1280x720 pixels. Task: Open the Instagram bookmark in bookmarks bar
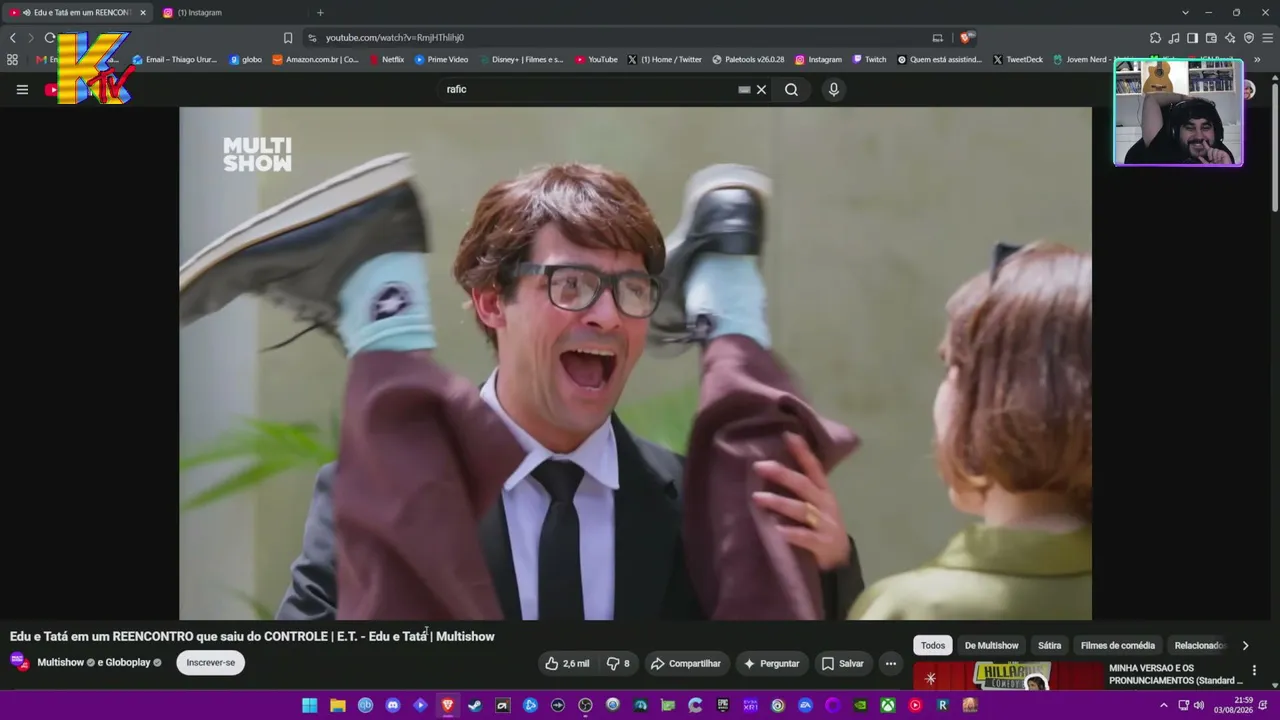(x=818, y=59)
